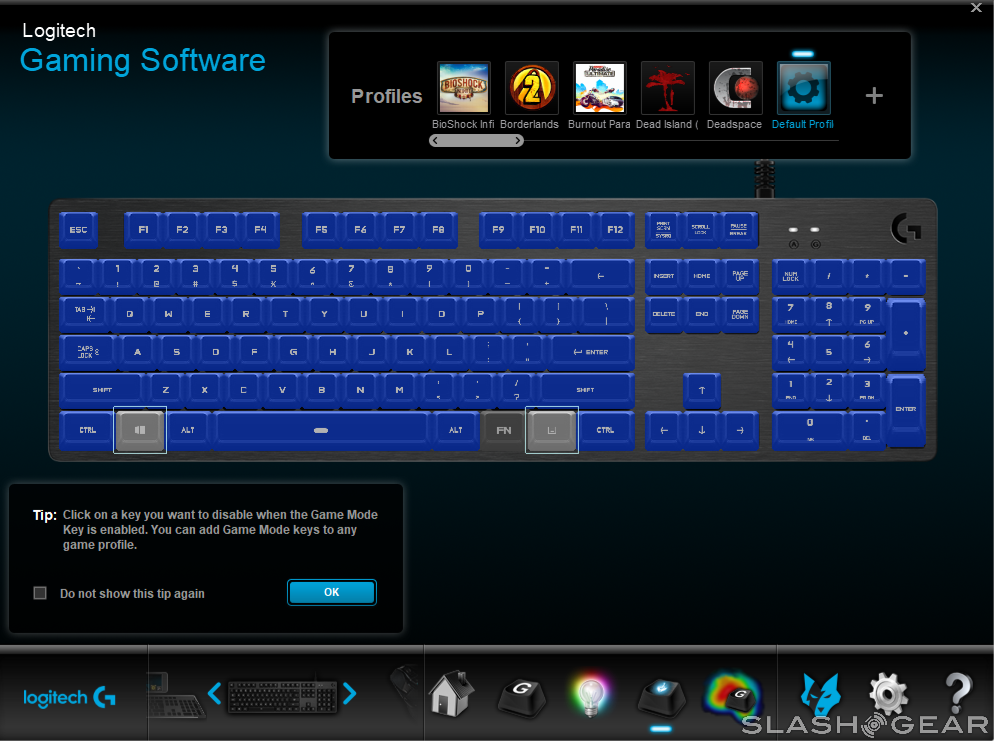Check Do not show this tip again

point(40,593)
